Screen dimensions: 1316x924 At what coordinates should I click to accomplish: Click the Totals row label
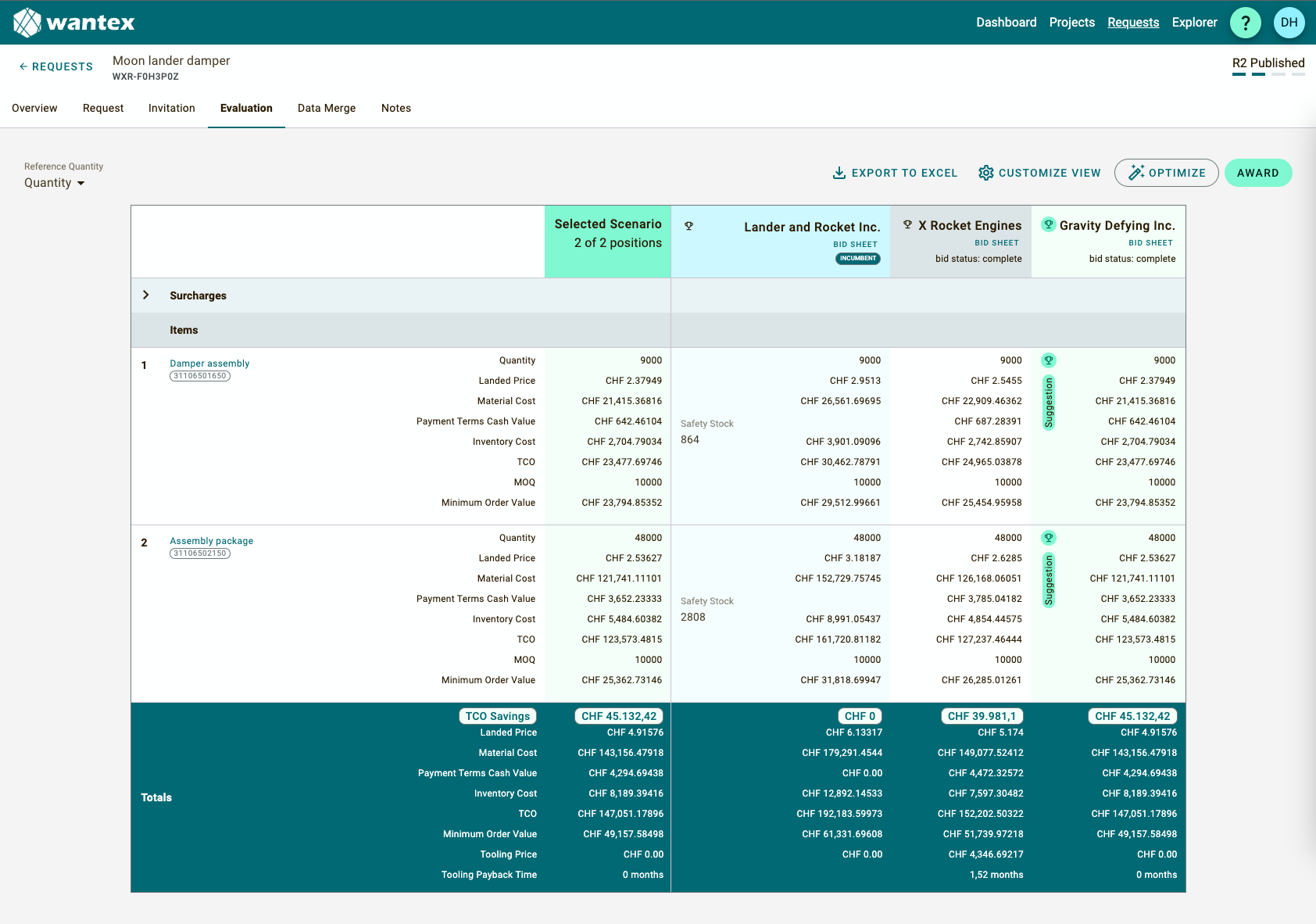[x=156, y=797]
